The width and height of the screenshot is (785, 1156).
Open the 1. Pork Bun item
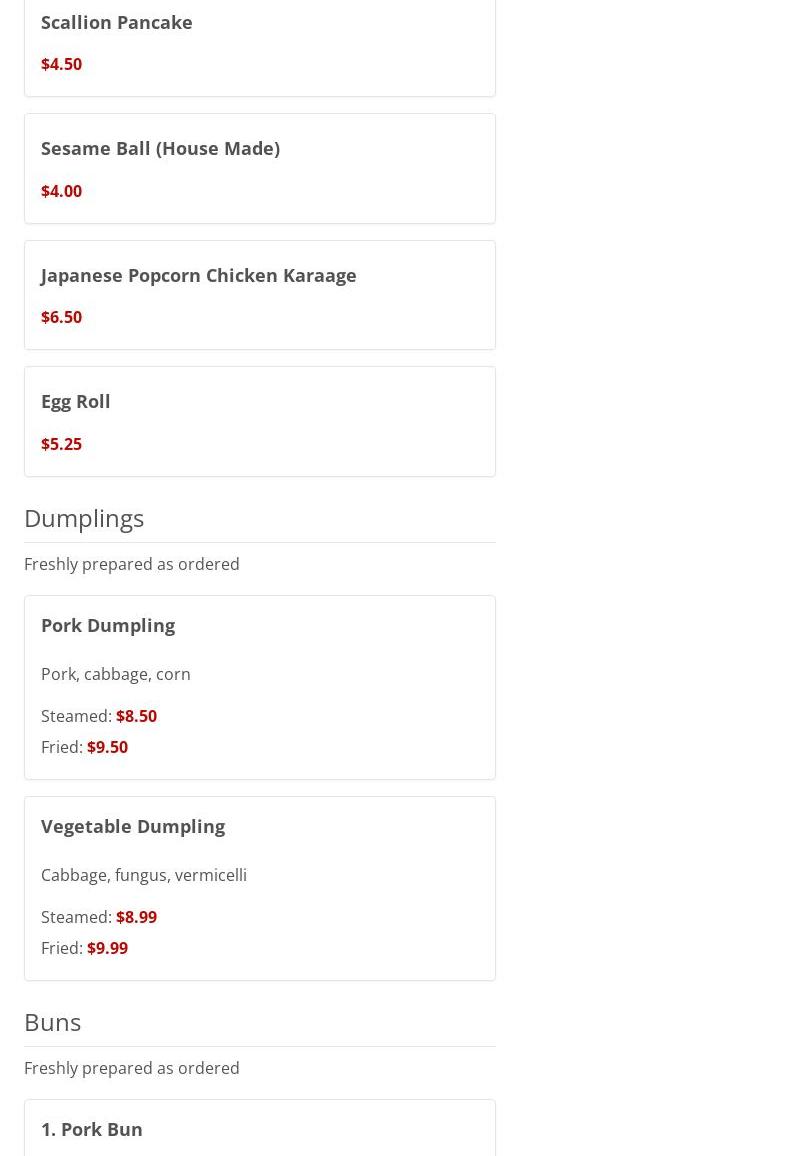click(x=92, y=1129)
